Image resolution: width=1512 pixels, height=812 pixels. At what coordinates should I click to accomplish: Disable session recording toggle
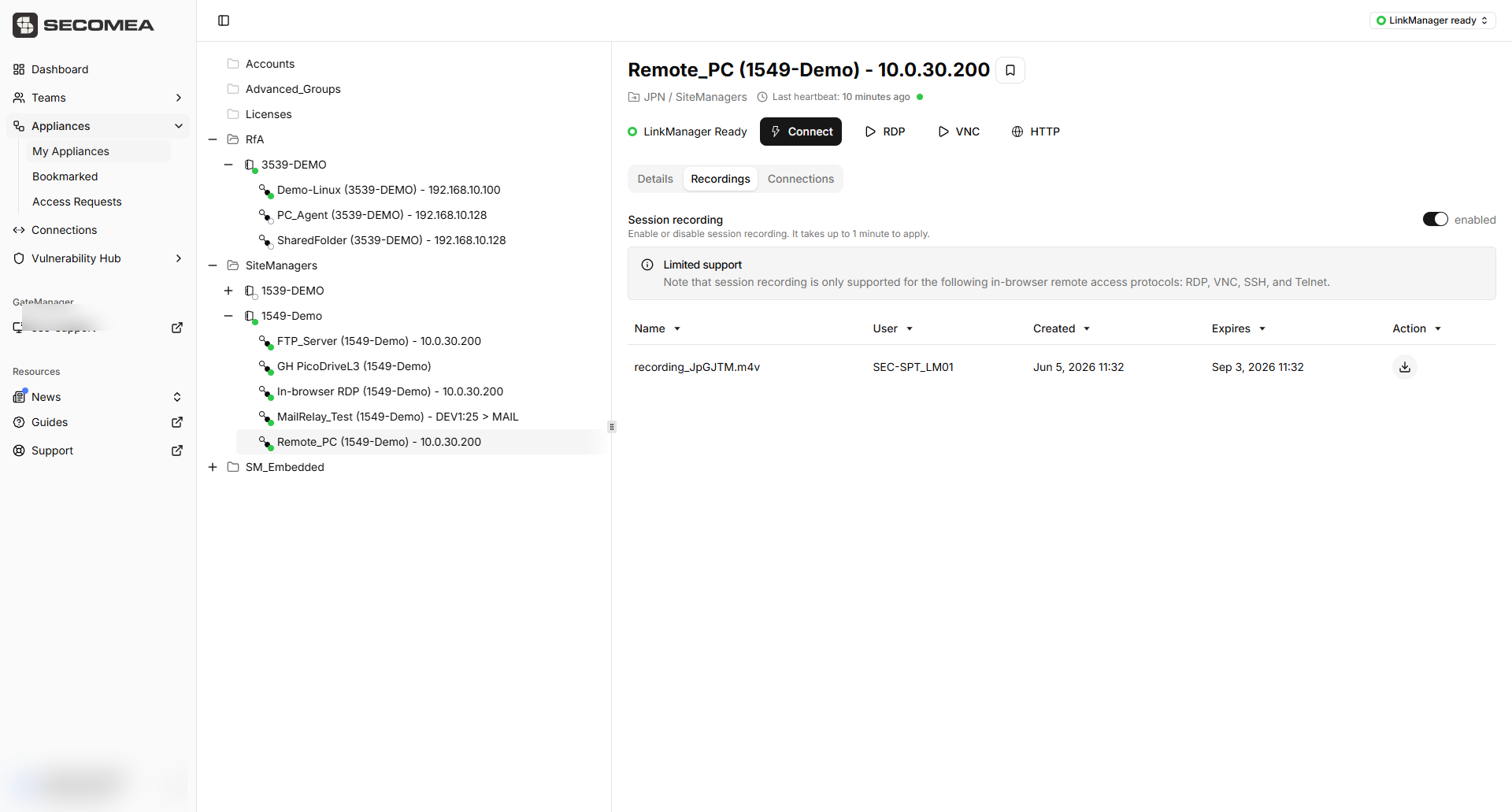click(x=1435, y=219)
